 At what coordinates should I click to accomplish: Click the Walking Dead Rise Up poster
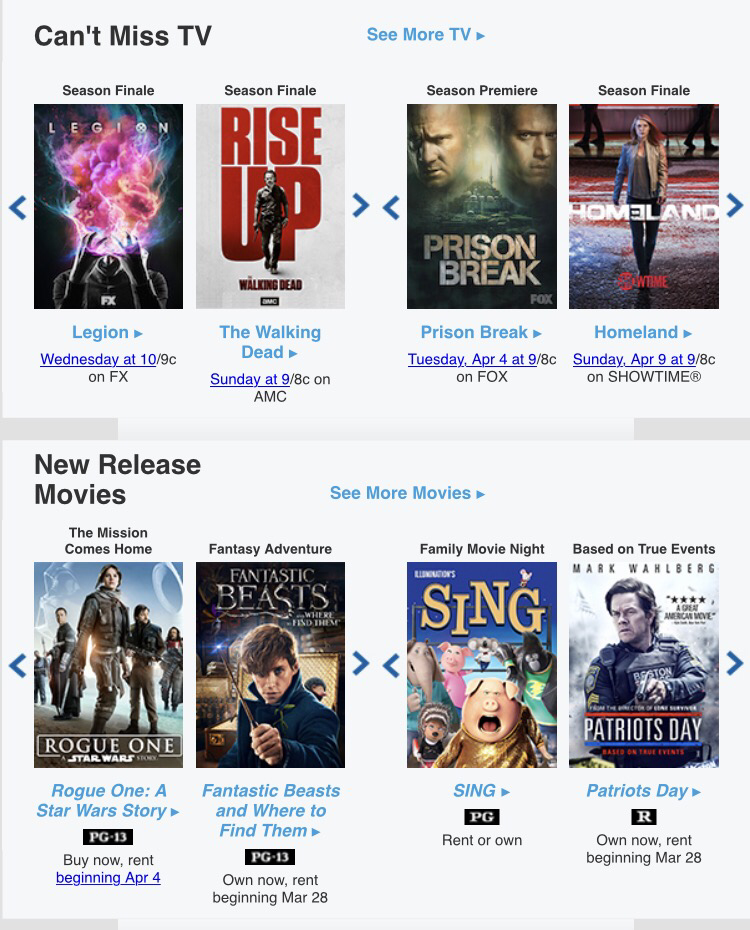click(270, 206)
